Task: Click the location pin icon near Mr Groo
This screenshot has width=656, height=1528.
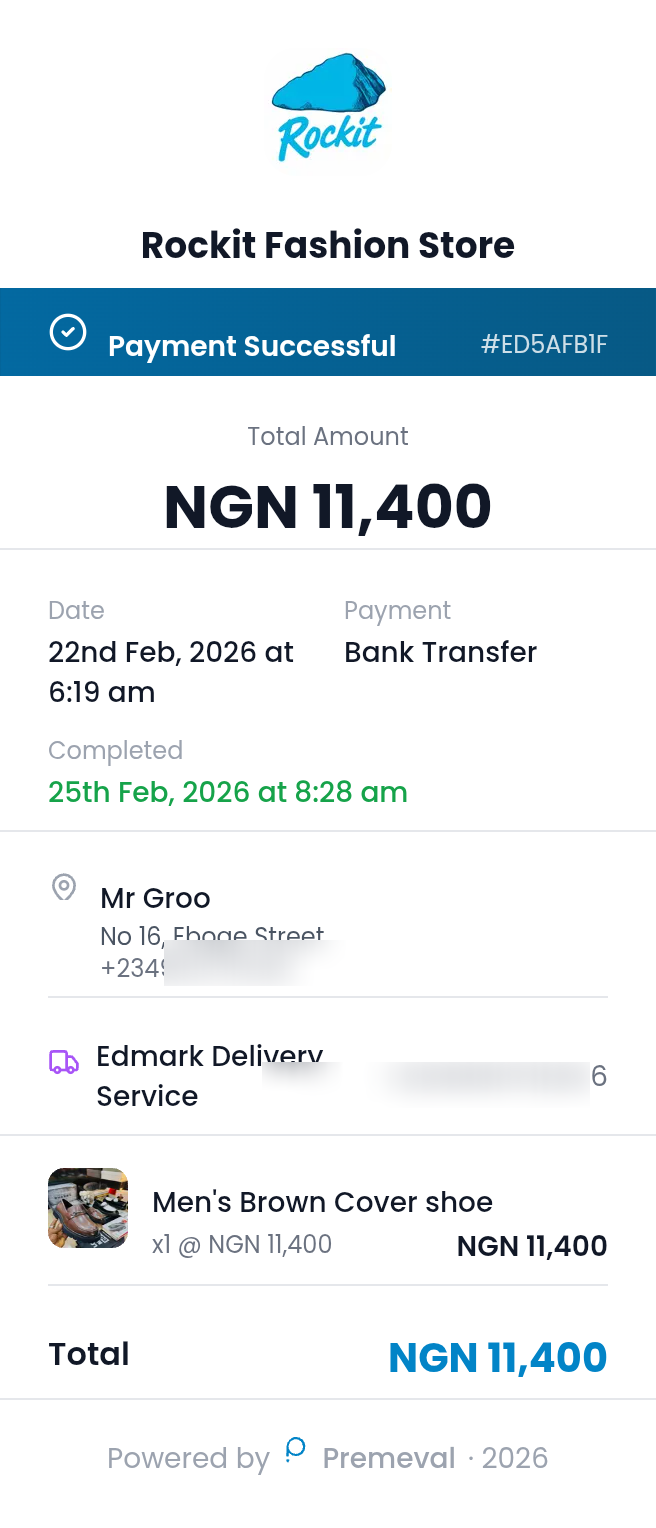Action: point(64,888)
